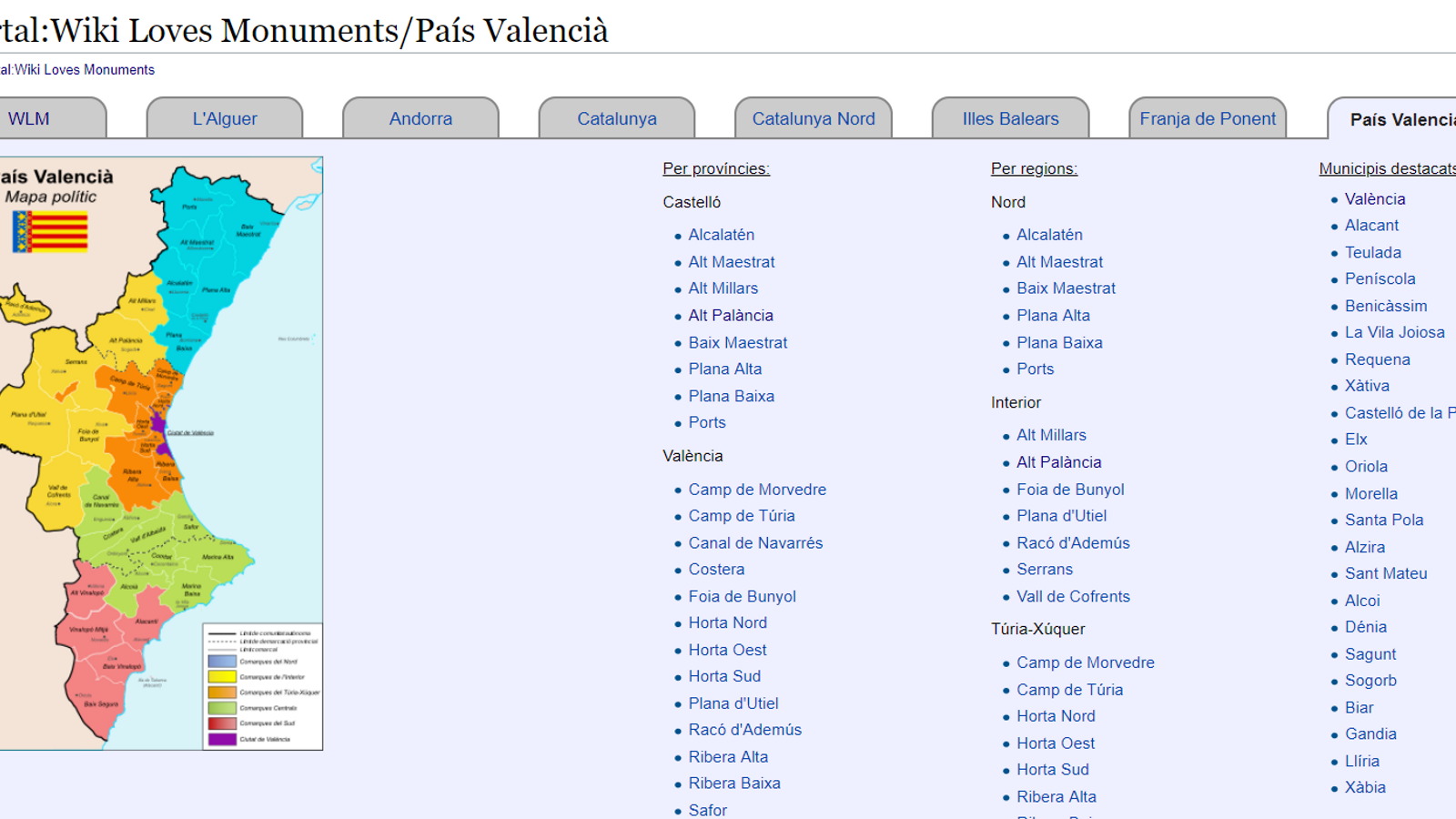Open the Alacant municipality link
The width and height of the screenshot is (1456, 819).
tap(1371, 226)
